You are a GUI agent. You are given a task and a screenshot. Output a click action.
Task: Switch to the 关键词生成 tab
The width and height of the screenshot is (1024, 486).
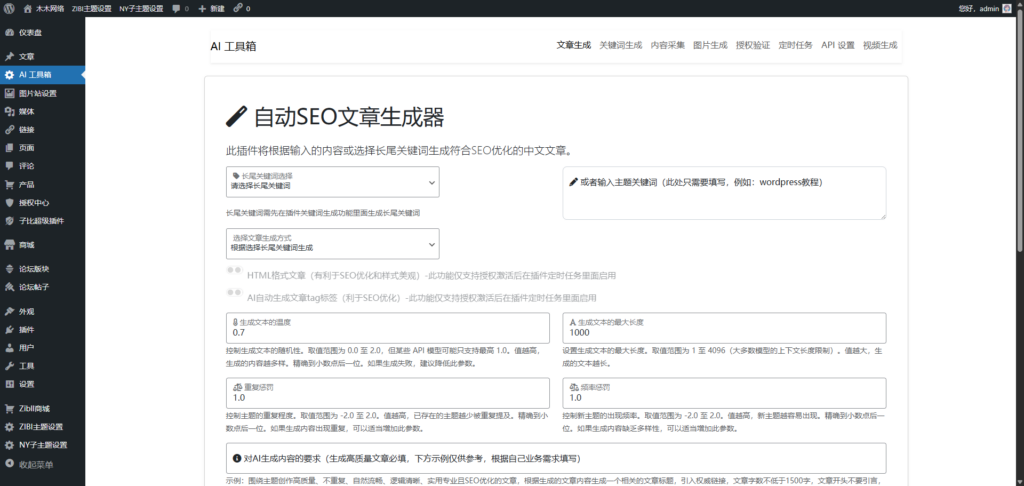coord(620,45)
